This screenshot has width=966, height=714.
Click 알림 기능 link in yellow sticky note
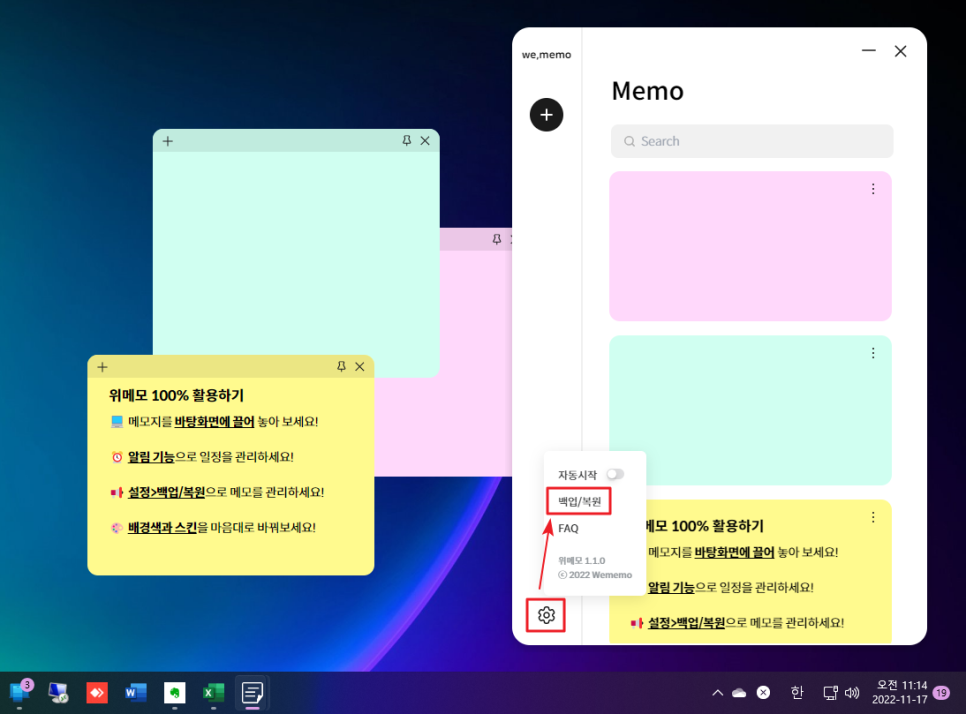152,457
